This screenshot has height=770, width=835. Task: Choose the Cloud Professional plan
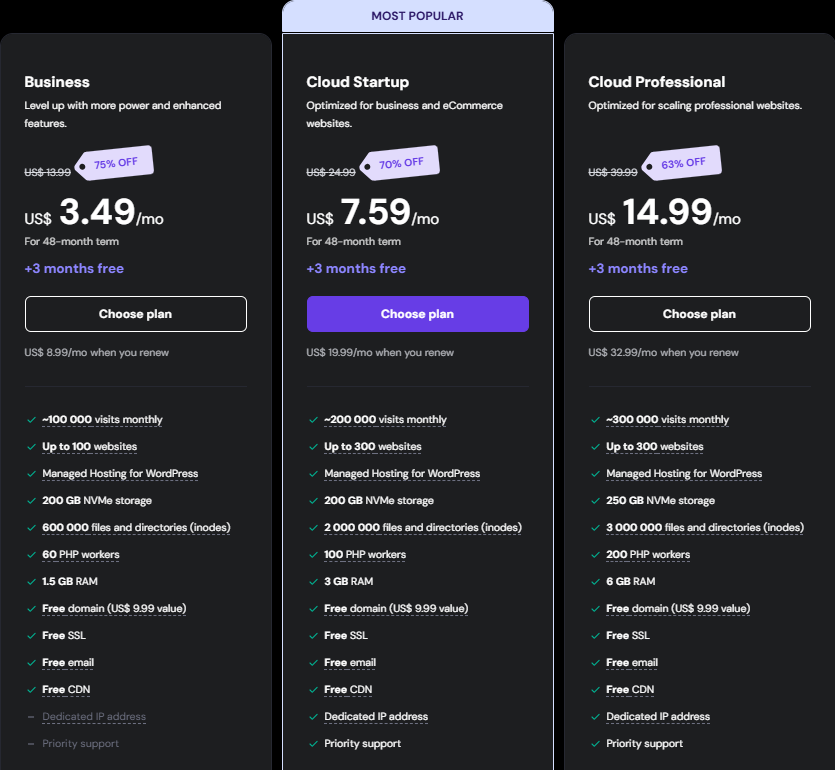(699, 314)
